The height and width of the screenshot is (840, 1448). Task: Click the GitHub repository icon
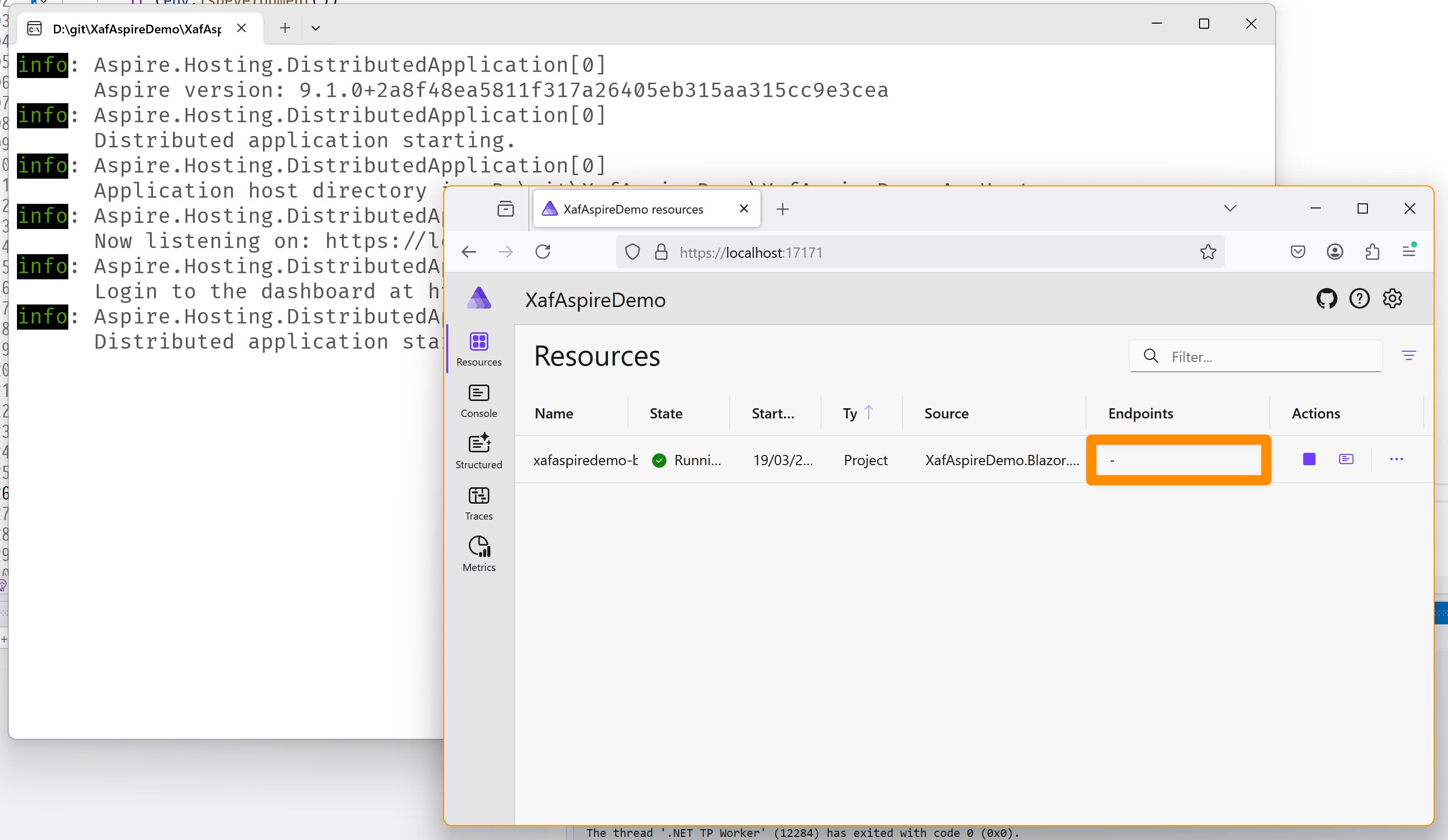click(1326, 299)
